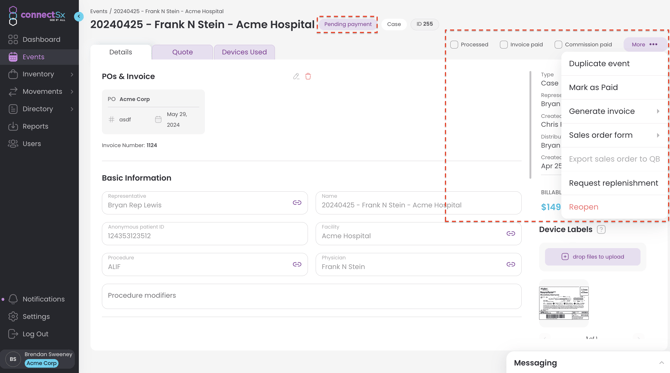Expand Generate invoice submenu
670x373 pixels.
coord(614,111)
